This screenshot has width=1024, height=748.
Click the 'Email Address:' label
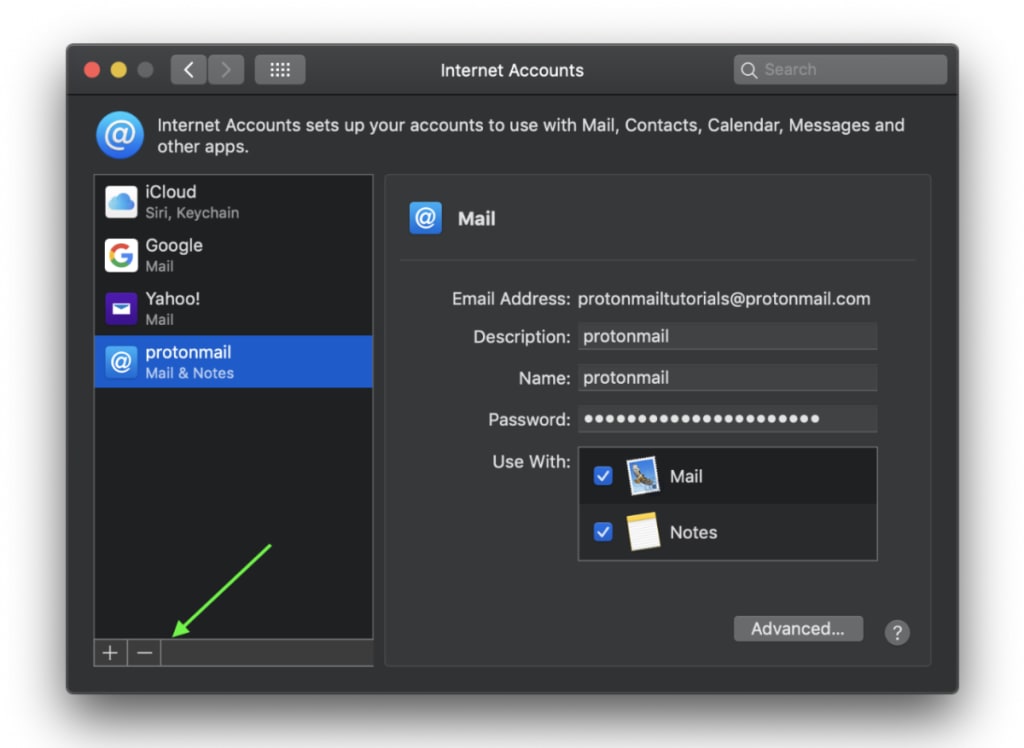click(x=511, y=299)
